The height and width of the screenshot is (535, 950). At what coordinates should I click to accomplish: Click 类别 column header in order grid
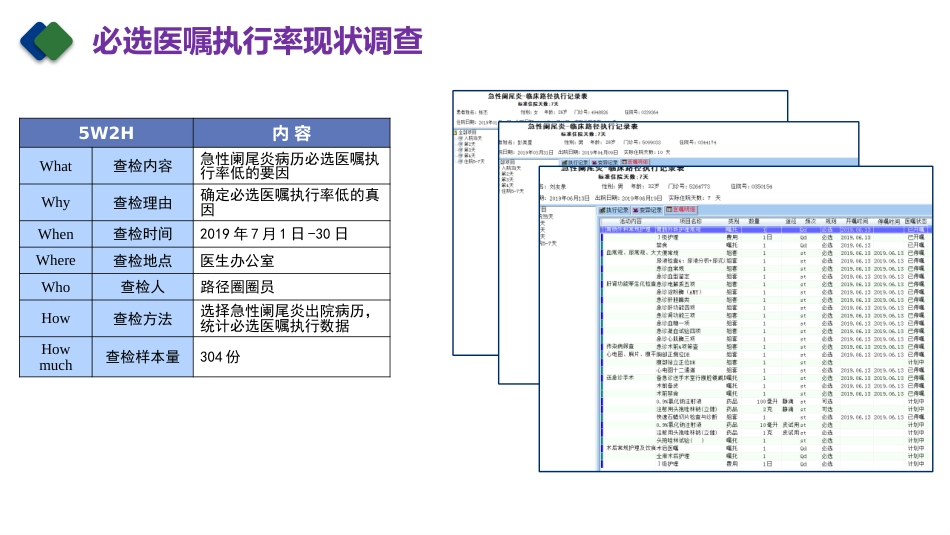point(733,222)
